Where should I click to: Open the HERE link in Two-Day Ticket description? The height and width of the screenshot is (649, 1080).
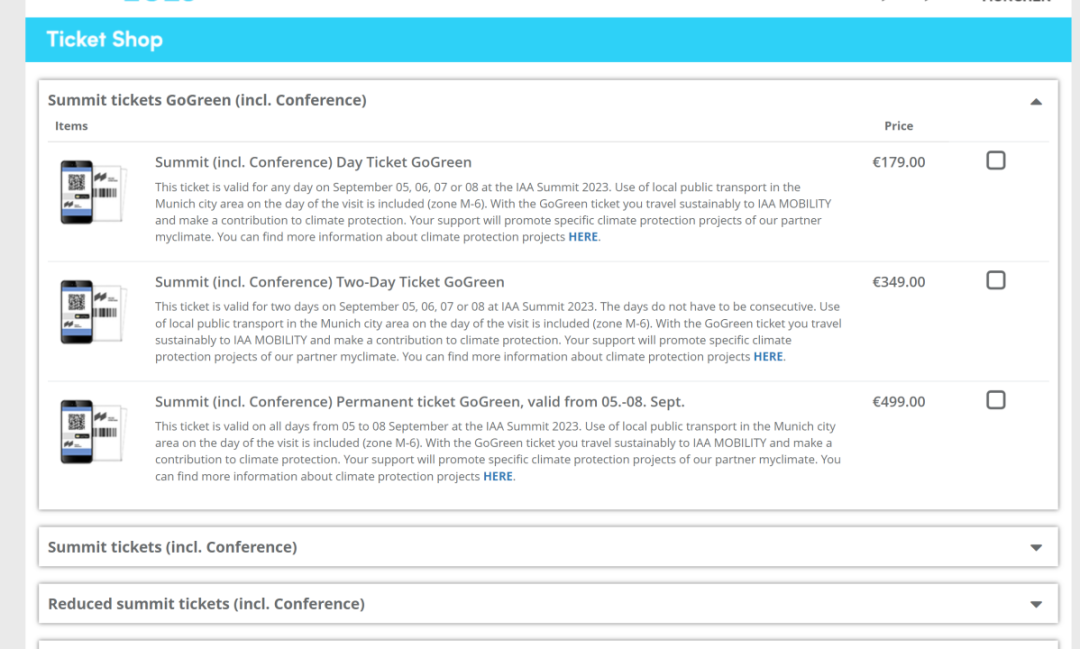tap(768, 357)
